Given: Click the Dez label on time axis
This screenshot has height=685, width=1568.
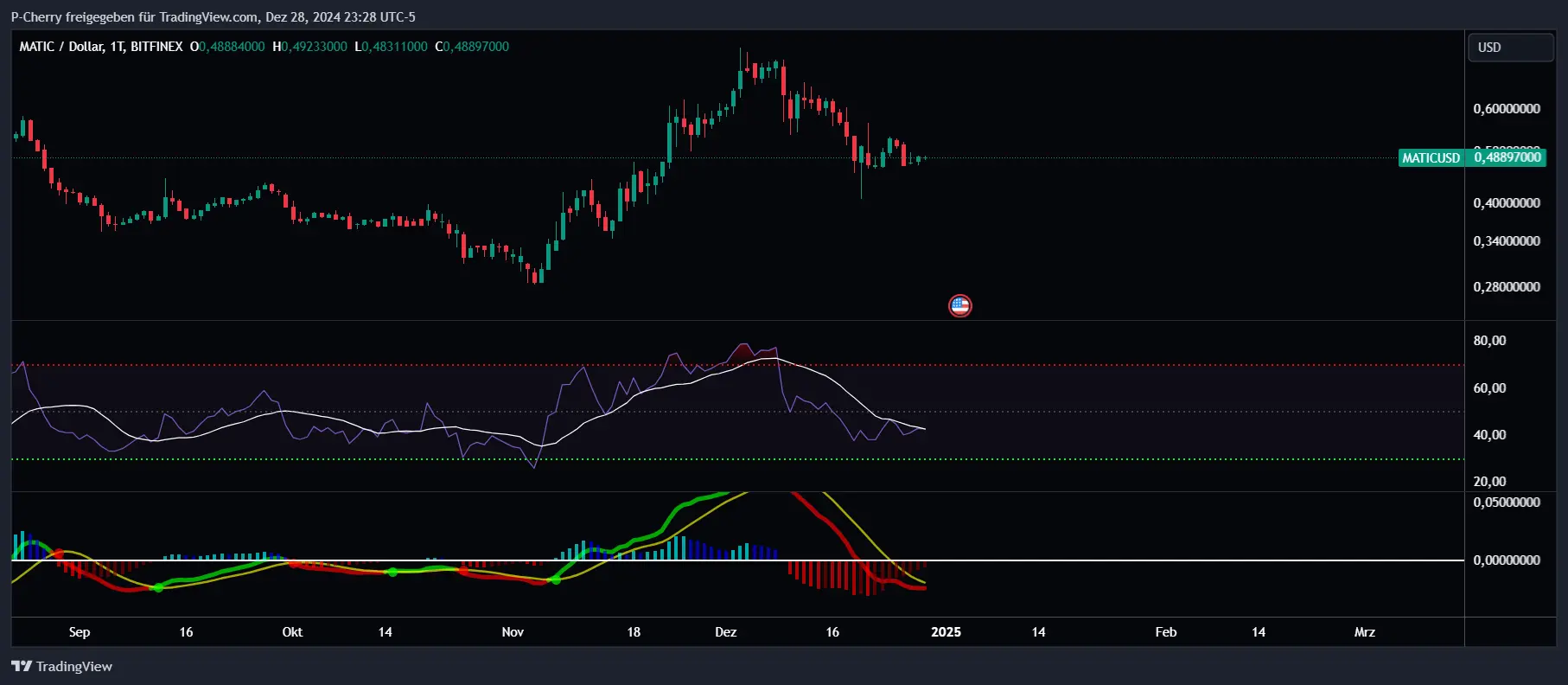Looking at the screenshot, I should 726,632.
